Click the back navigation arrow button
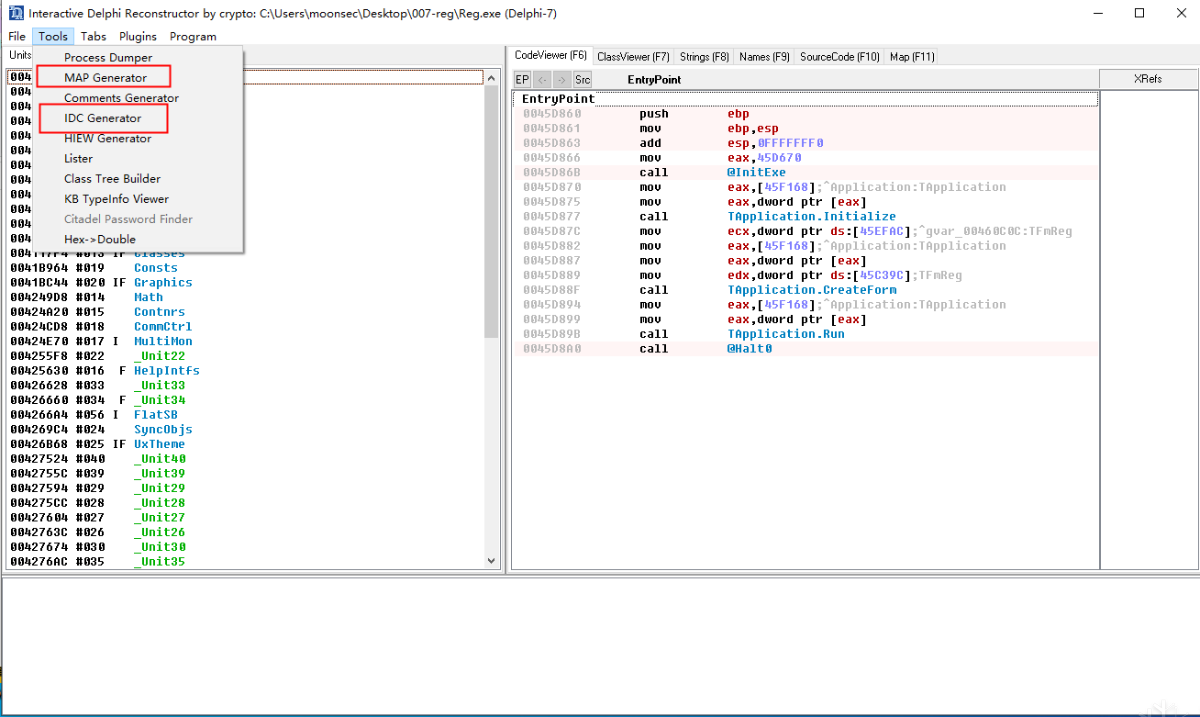 (542, 79)
